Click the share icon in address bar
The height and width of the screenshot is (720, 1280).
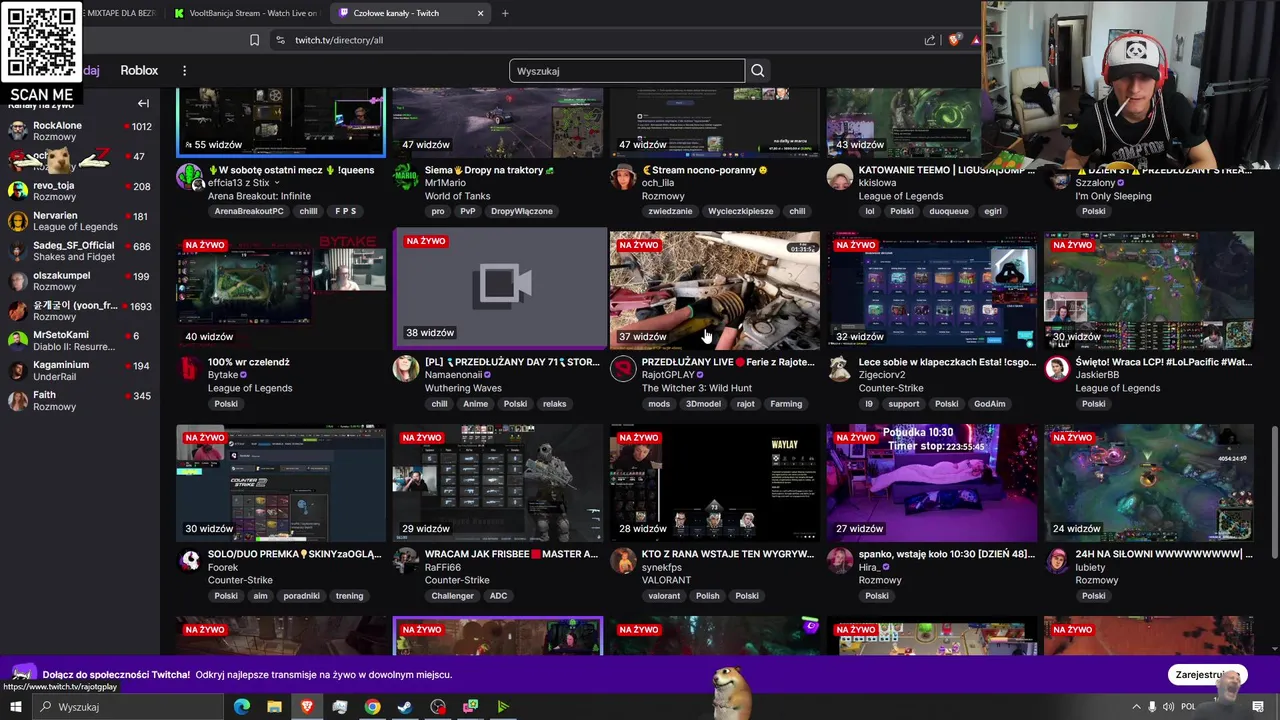pos(930,40)
